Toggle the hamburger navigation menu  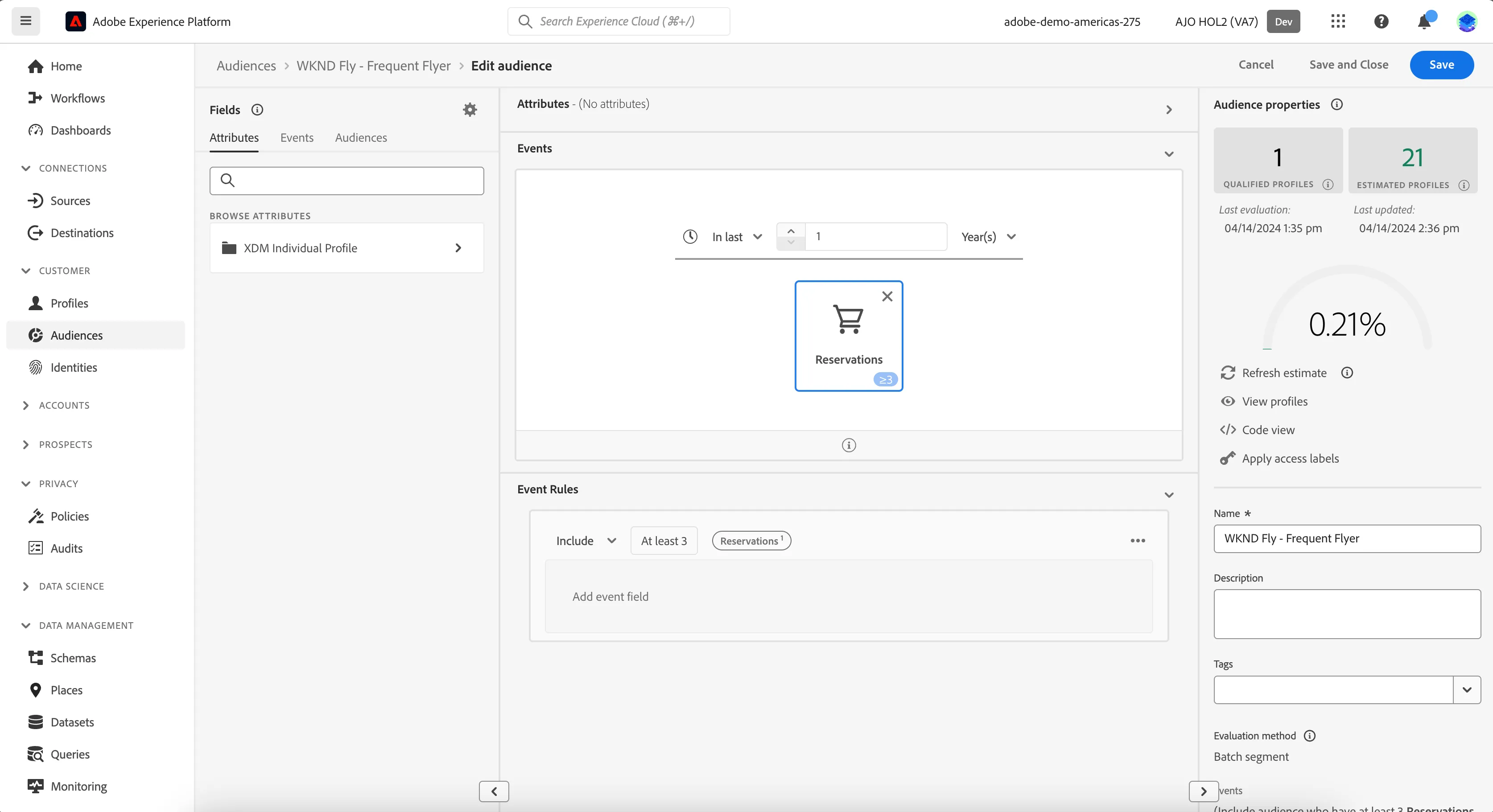[x=25, y=21]
